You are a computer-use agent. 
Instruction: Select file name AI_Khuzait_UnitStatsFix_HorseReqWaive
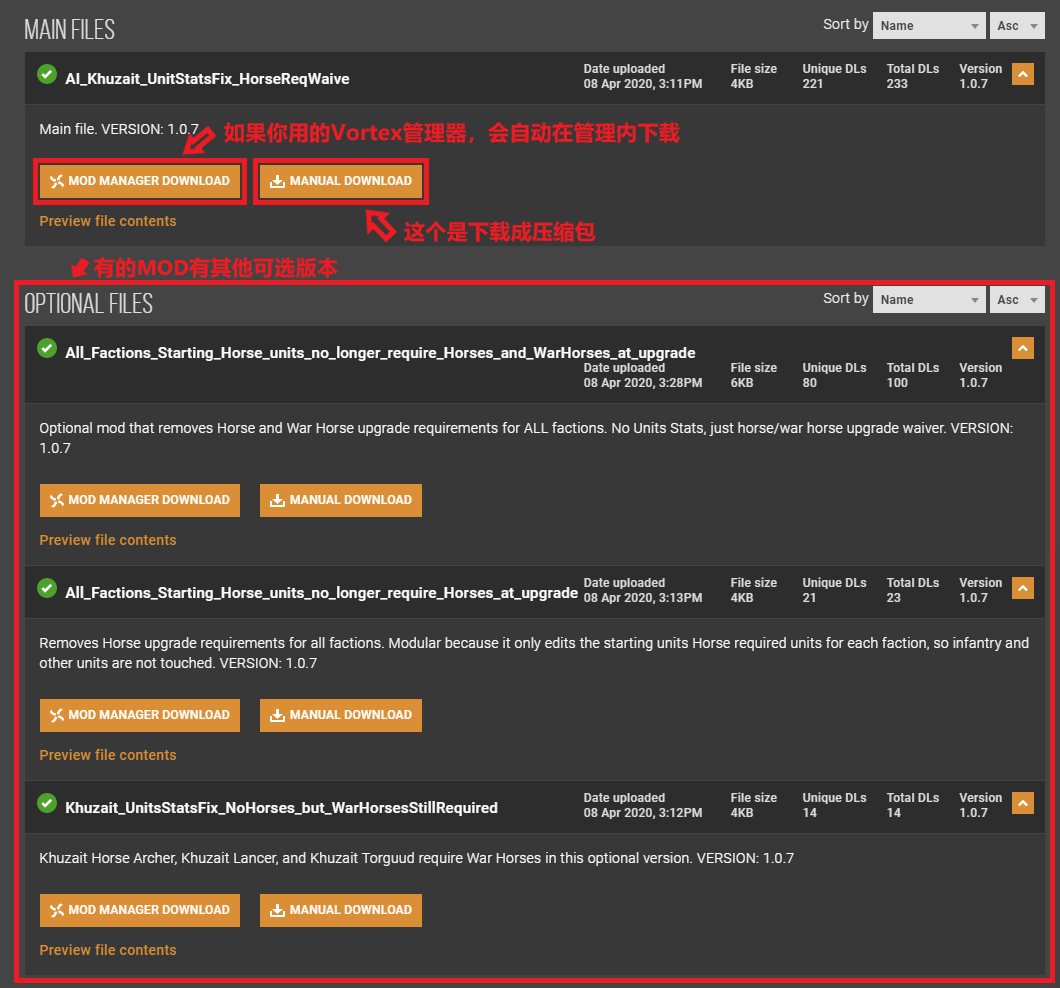point(207,79)
